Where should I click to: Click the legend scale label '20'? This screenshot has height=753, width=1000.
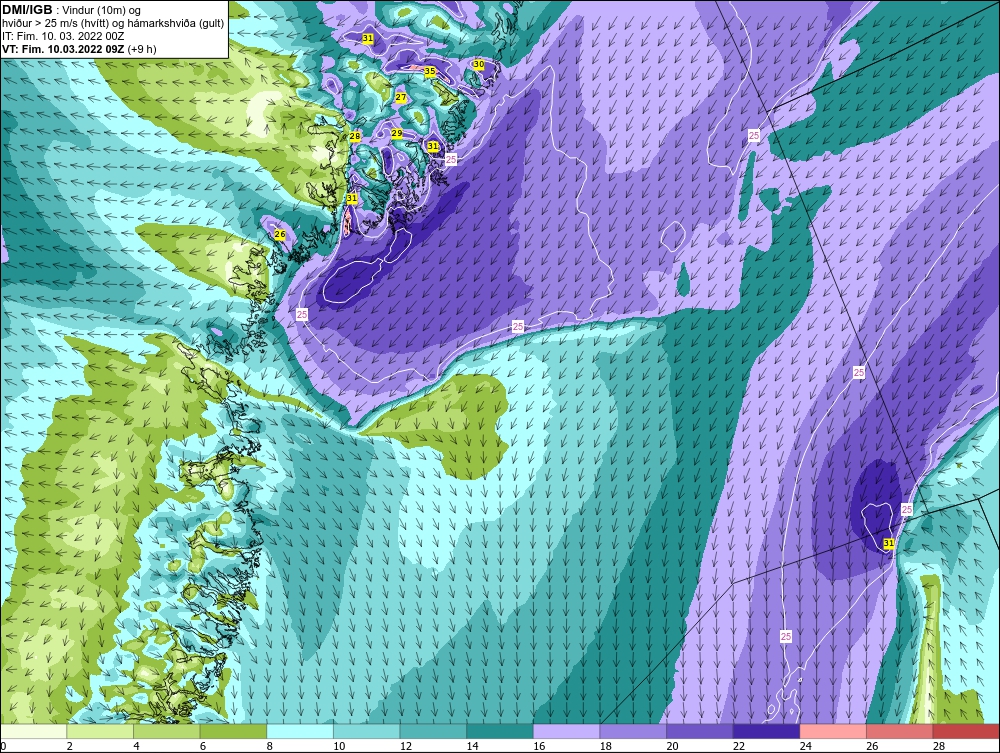coord(672,746)
